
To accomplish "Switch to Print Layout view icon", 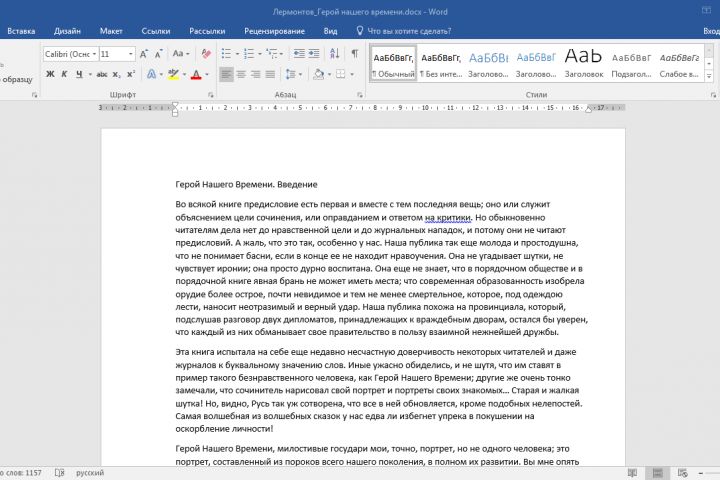I will 658,473.
